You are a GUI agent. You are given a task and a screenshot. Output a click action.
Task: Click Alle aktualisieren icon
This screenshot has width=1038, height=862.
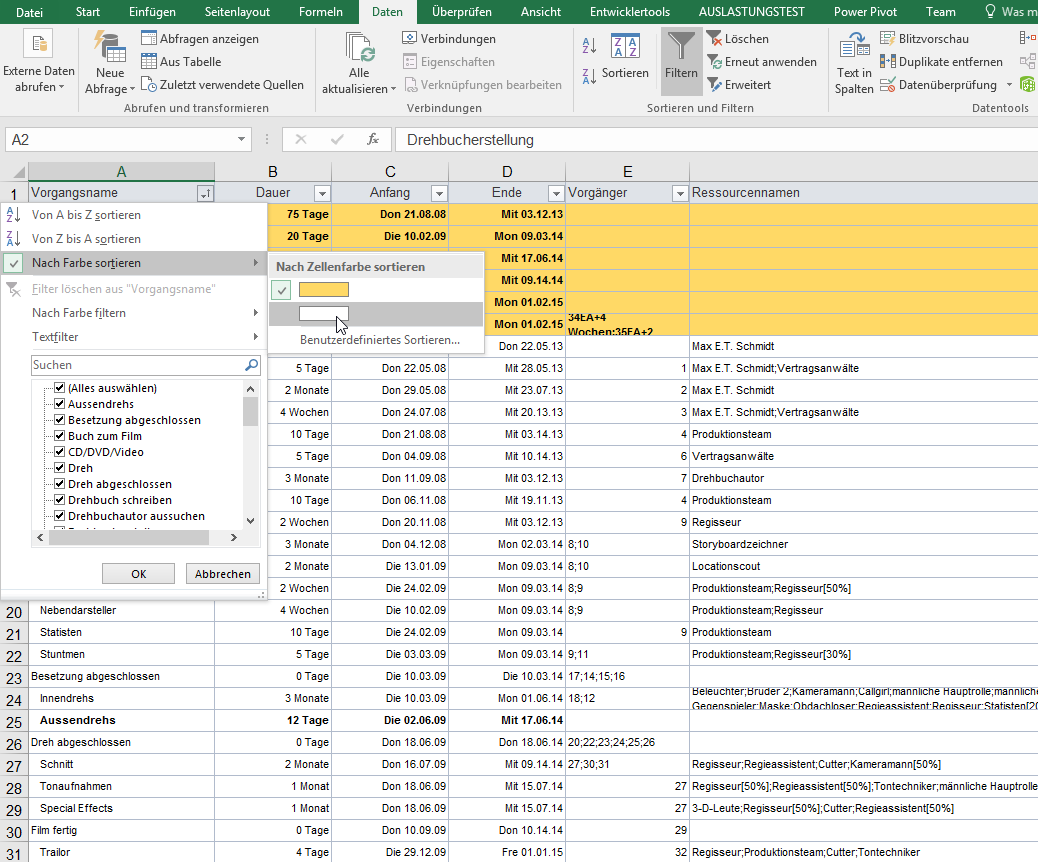point(359,48)
